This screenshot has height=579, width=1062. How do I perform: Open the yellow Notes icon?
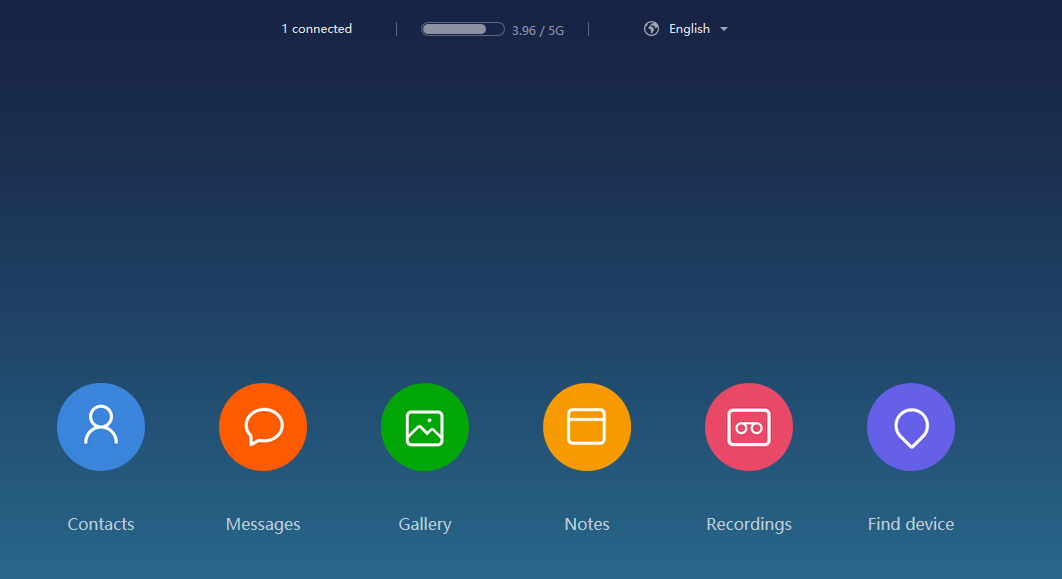(x=587, y=427)
